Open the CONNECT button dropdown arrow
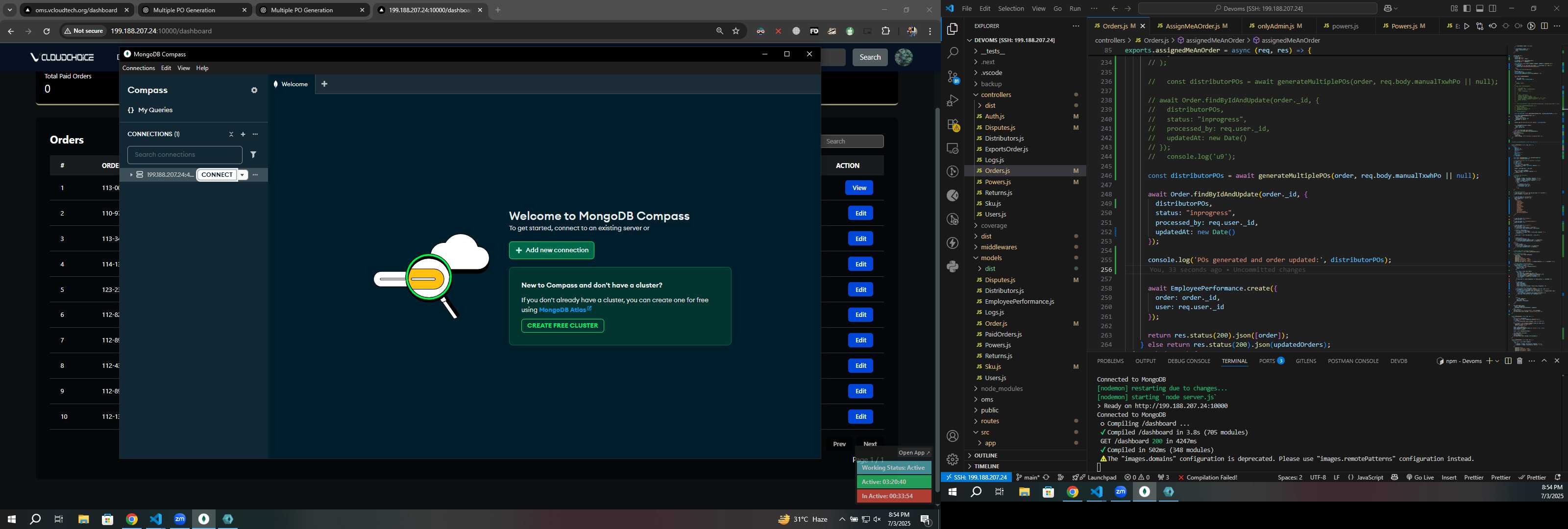 (242, 175)
